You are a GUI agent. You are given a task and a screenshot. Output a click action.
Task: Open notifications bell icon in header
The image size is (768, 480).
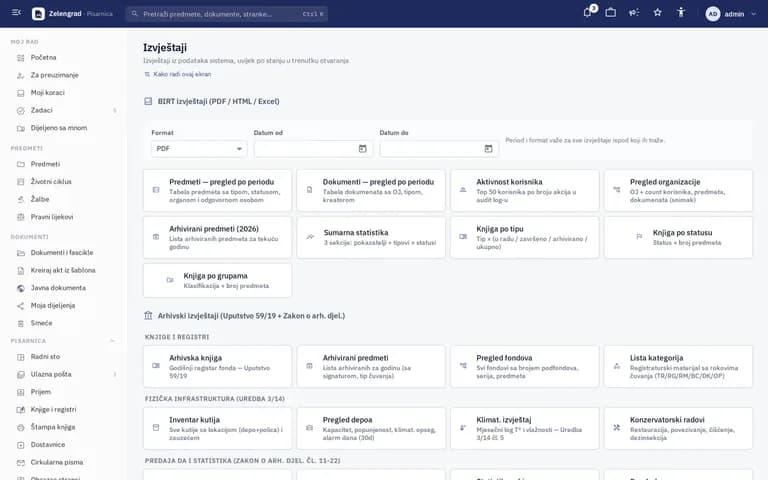pos(588,13)
